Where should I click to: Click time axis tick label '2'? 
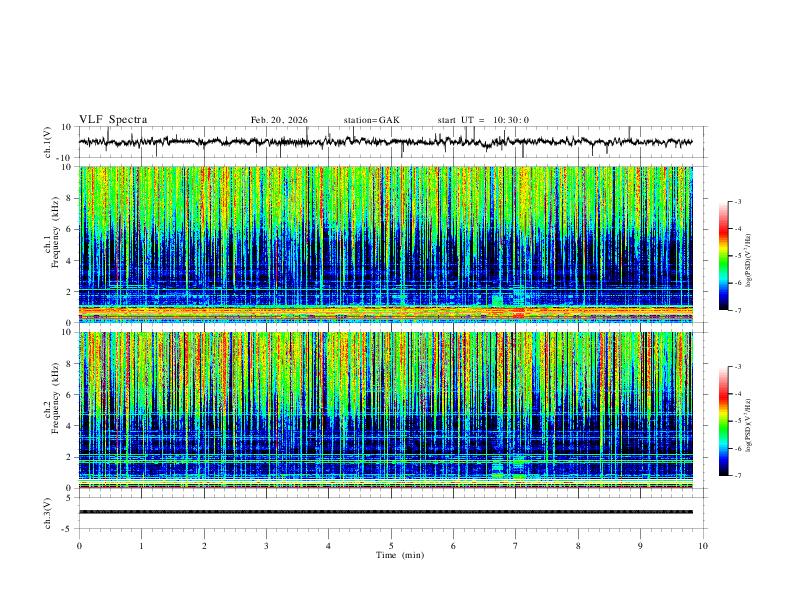204,546
